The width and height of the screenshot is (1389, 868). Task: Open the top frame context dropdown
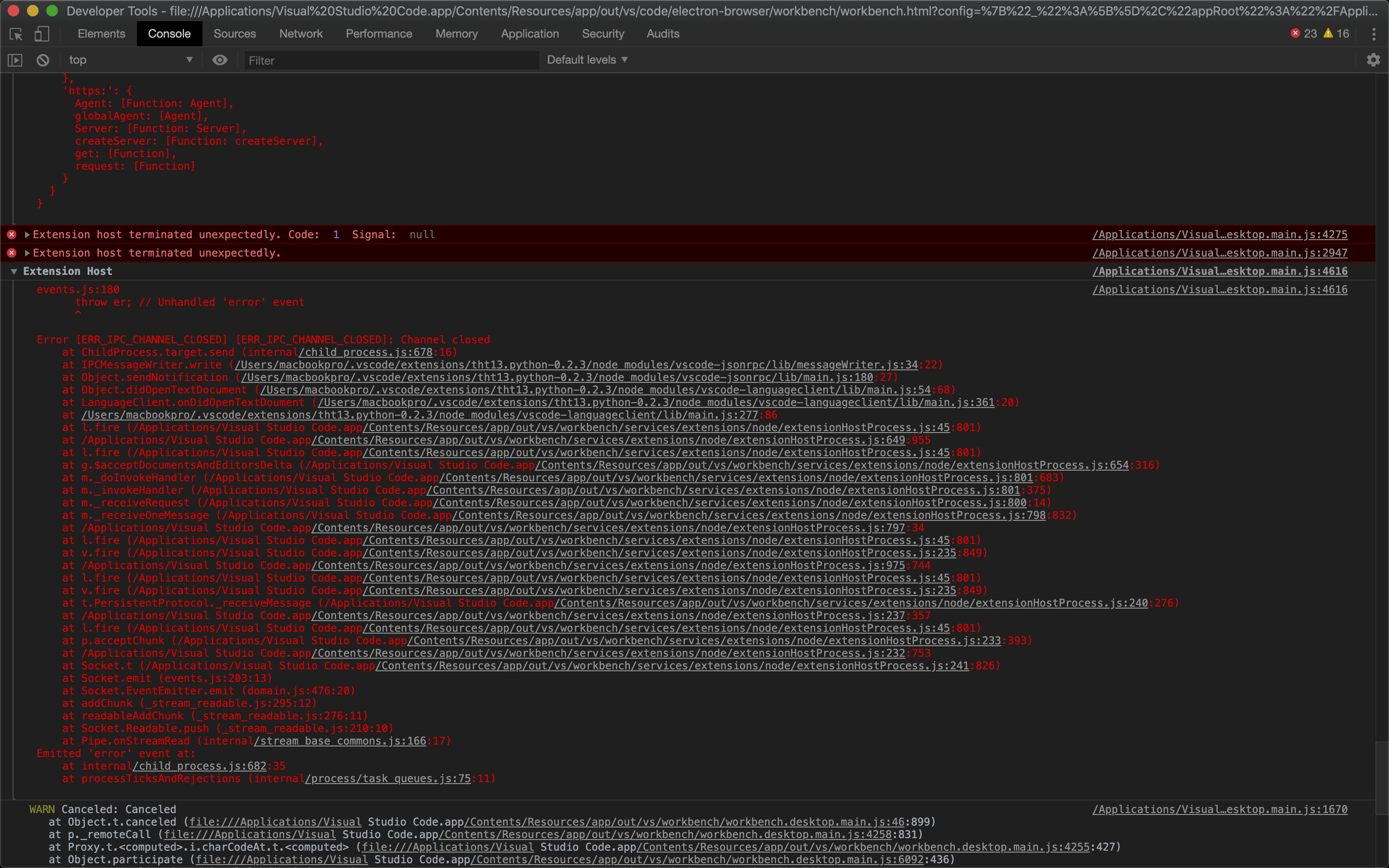129,59
